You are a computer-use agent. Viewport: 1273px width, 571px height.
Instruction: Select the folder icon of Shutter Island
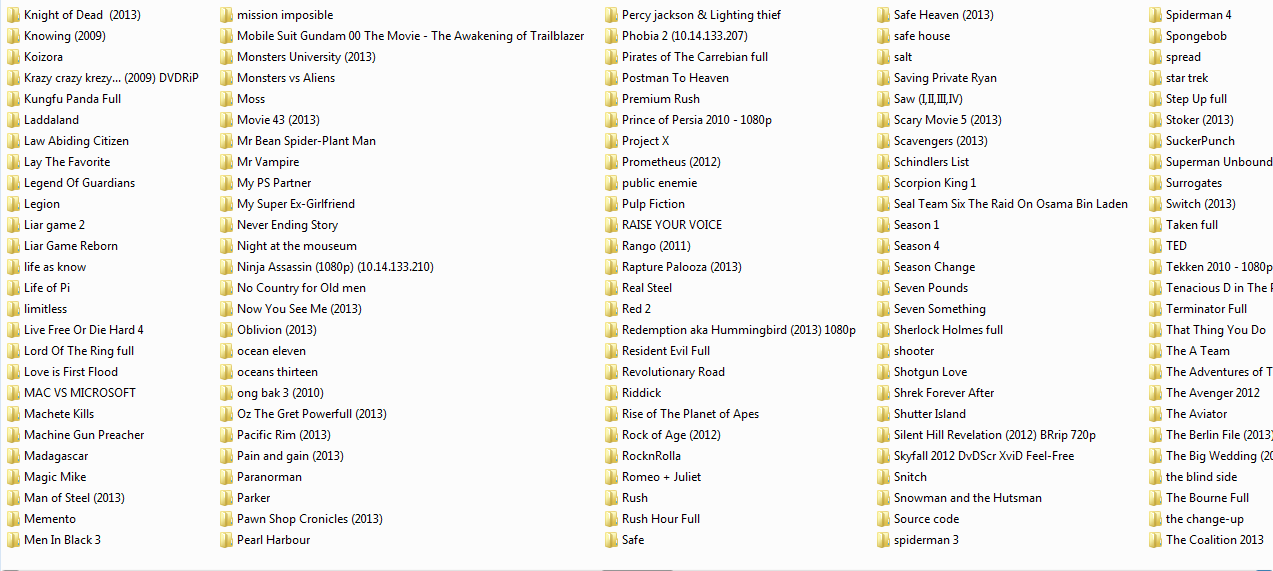[x=883, y=414]
